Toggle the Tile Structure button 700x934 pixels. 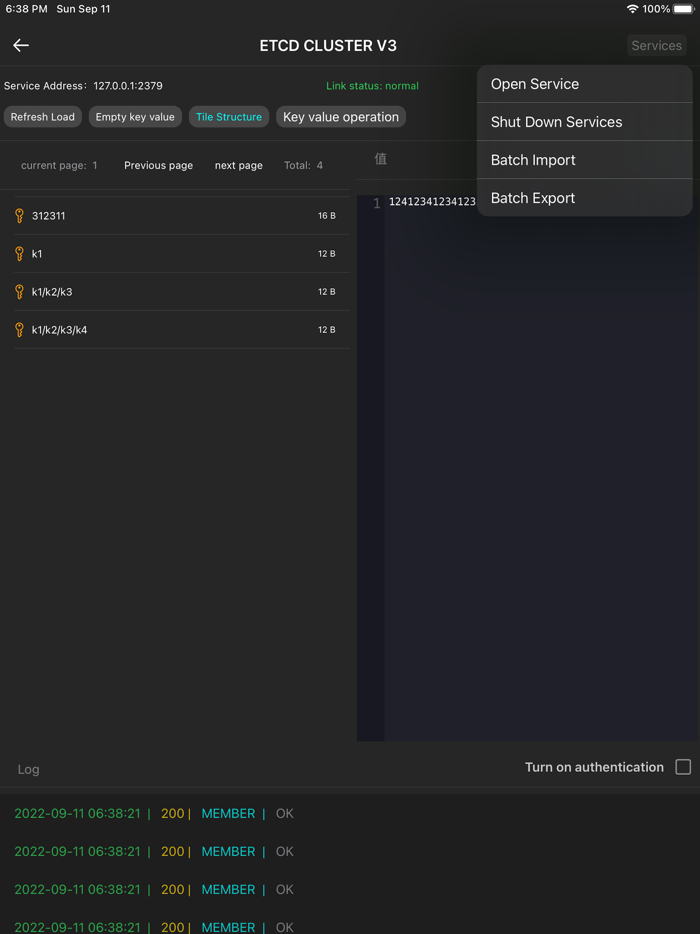click(x=229, y=117)
